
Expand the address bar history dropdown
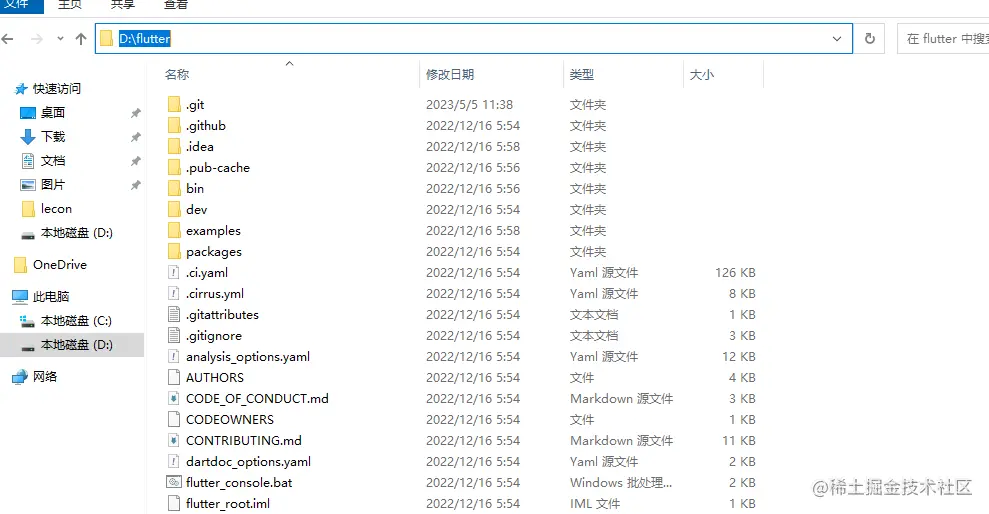(x=837, y=39)
